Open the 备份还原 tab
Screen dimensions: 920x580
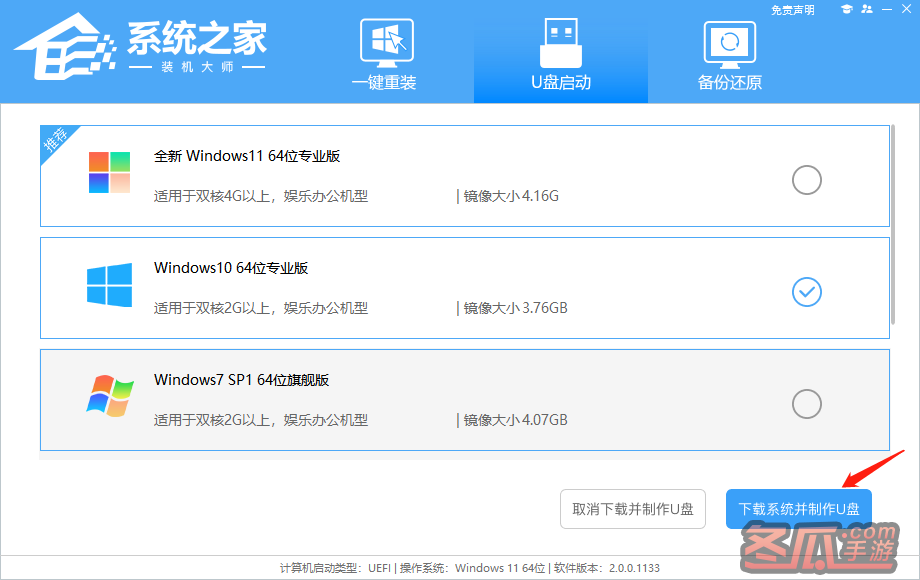pyautogui.click(x=729, y=56)
